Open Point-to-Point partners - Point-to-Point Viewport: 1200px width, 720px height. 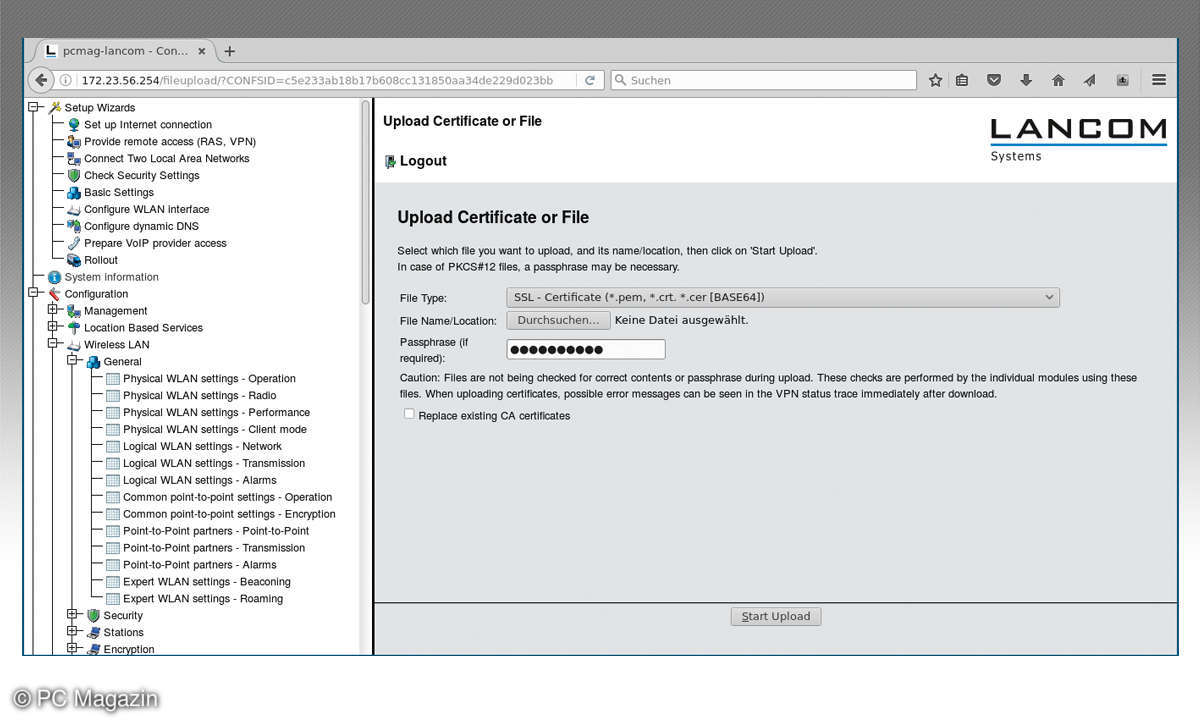(x=216, y=531)
